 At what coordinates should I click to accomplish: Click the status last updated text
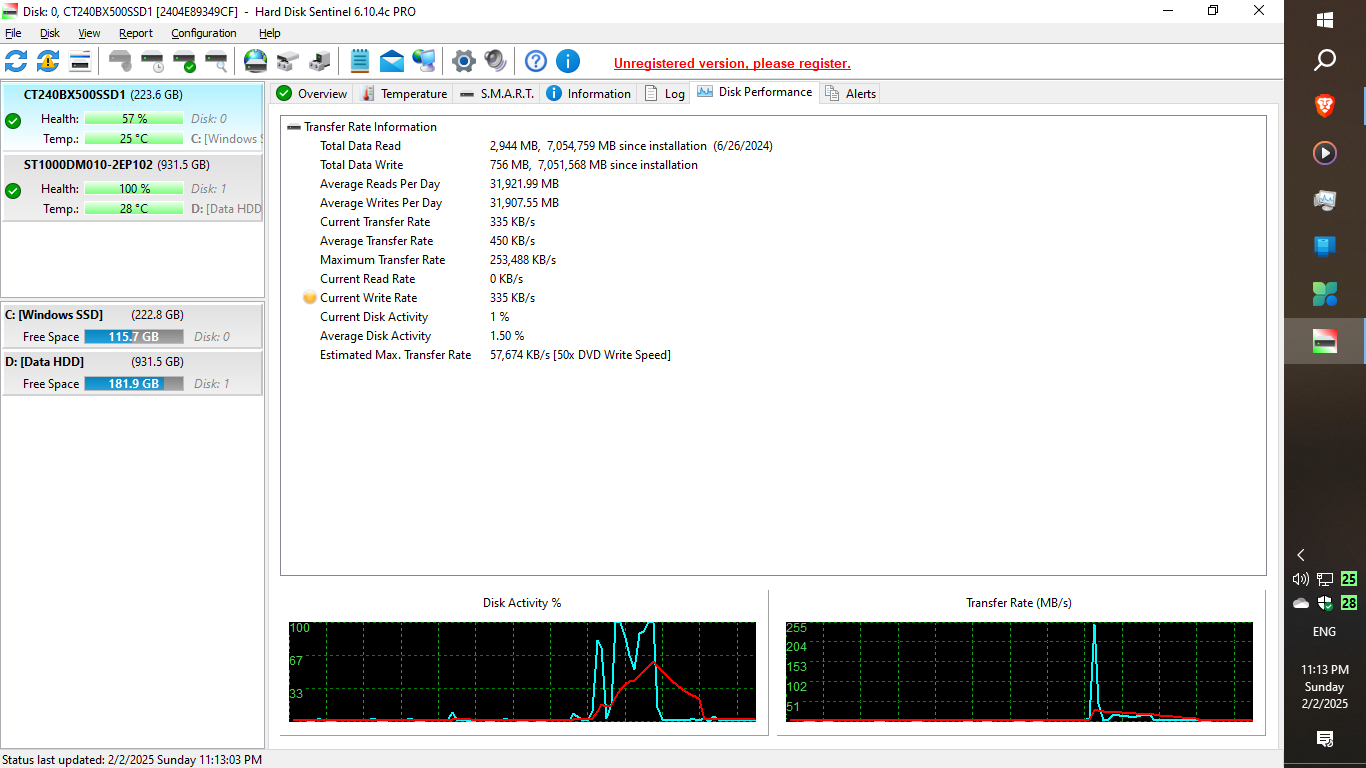[132, 760]
